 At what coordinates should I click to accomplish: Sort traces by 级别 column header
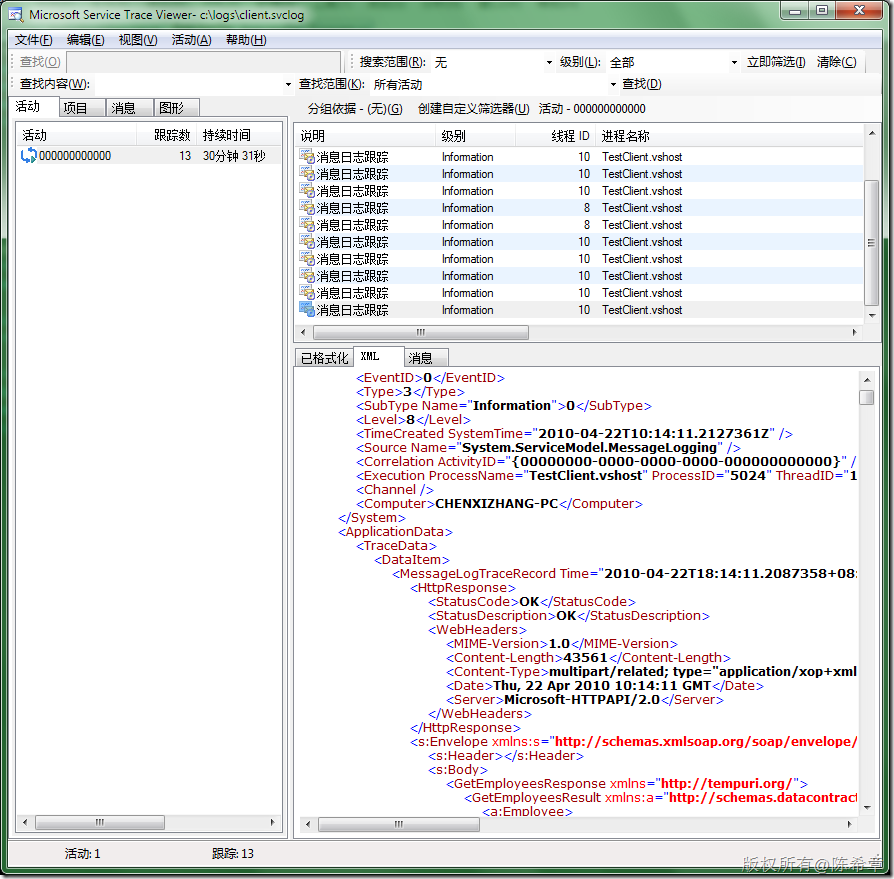(x=476, y=136)
